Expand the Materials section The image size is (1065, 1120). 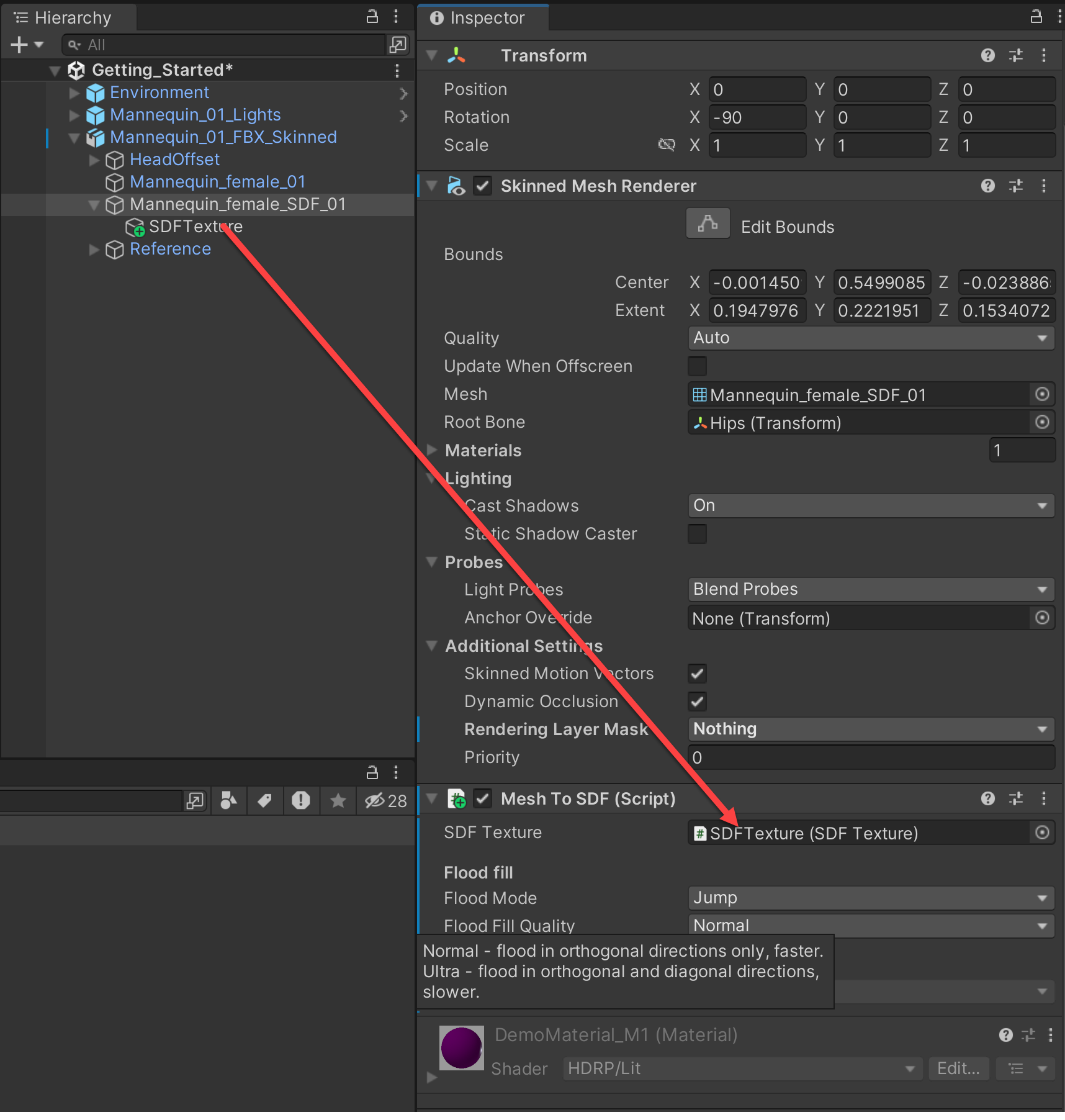433,450
